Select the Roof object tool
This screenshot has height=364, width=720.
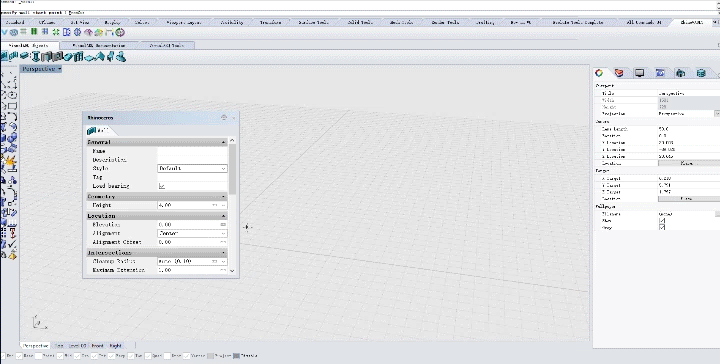click(100, 56)
